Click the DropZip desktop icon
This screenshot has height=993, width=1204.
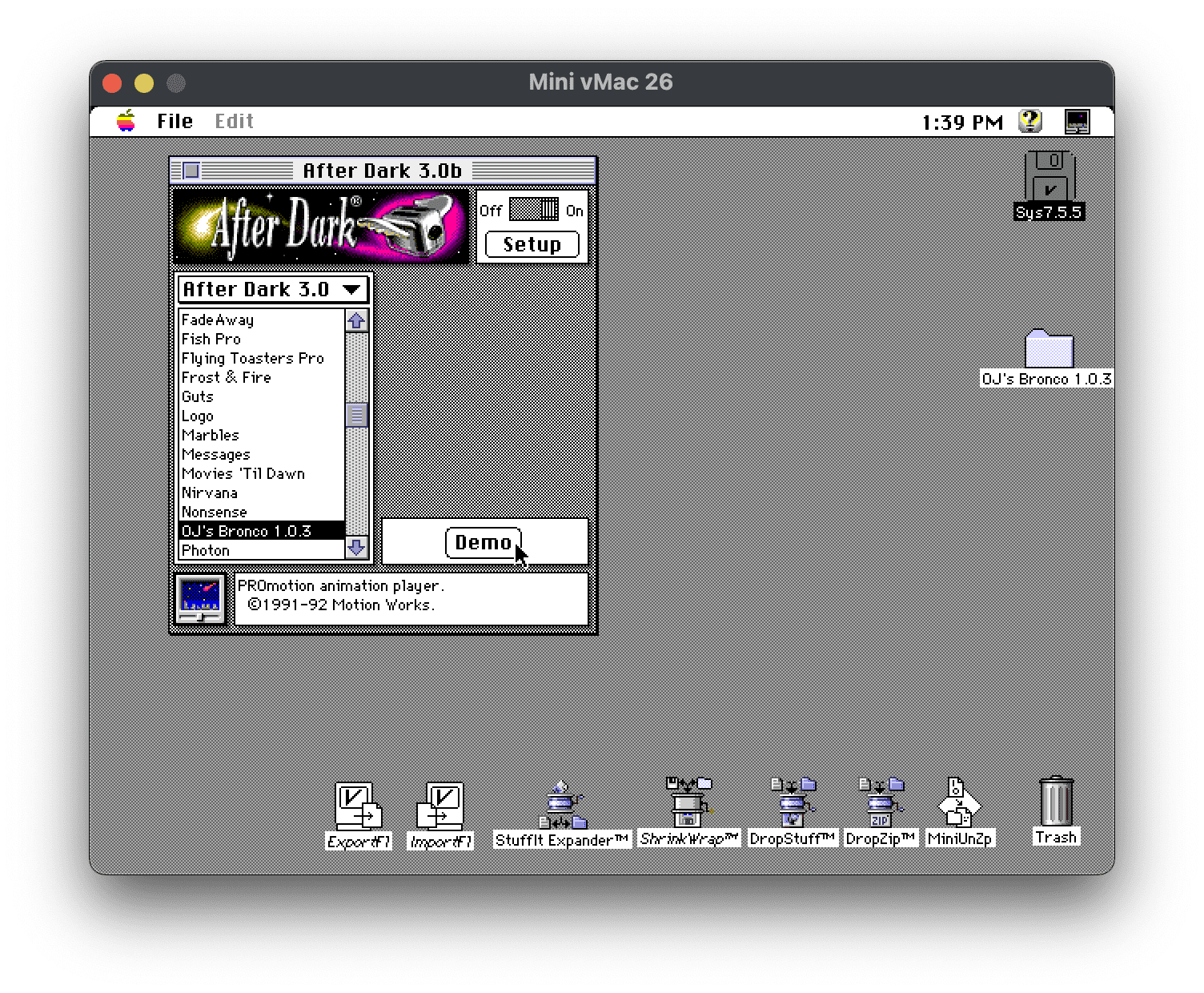tap(880, 803)
